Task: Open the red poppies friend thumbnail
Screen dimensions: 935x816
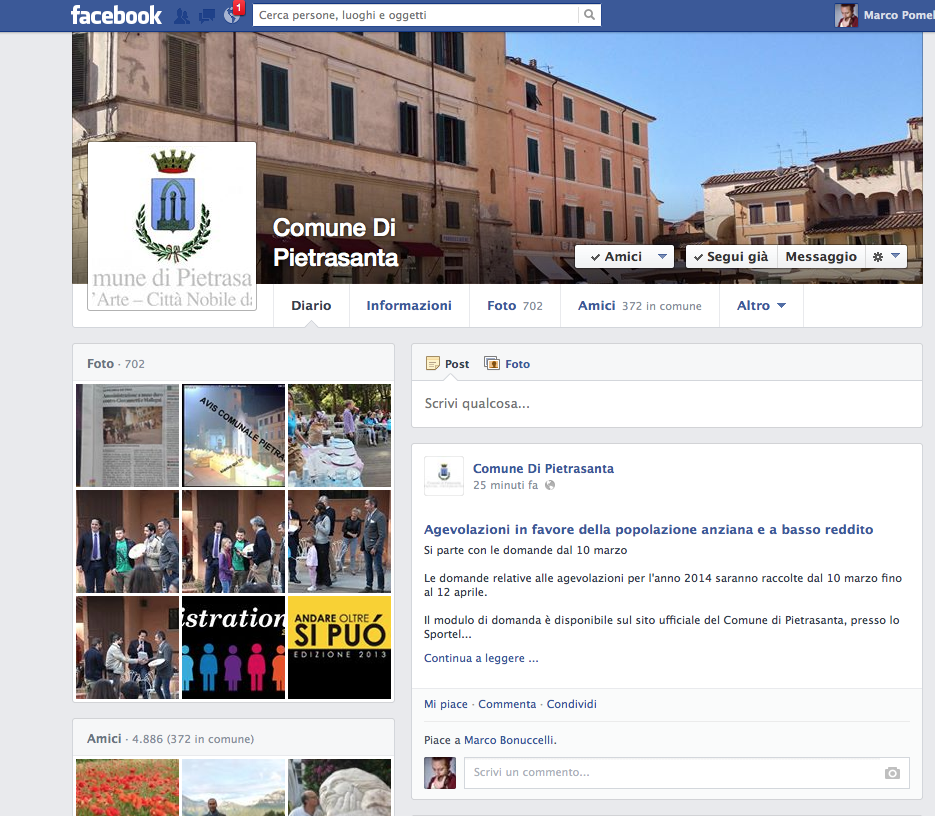Action: [x=128, y=787]
